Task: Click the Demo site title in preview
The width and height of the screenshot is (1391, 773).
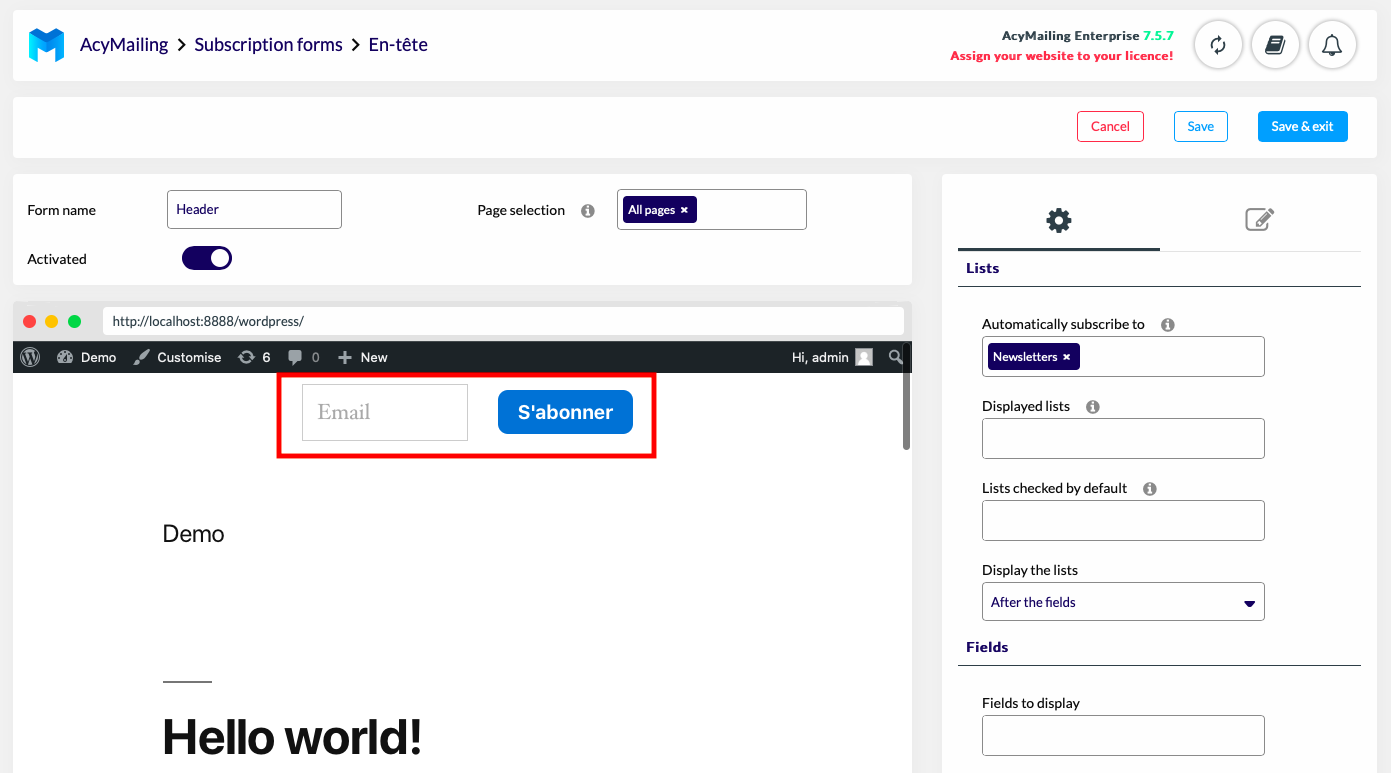Action: [194, 534]
